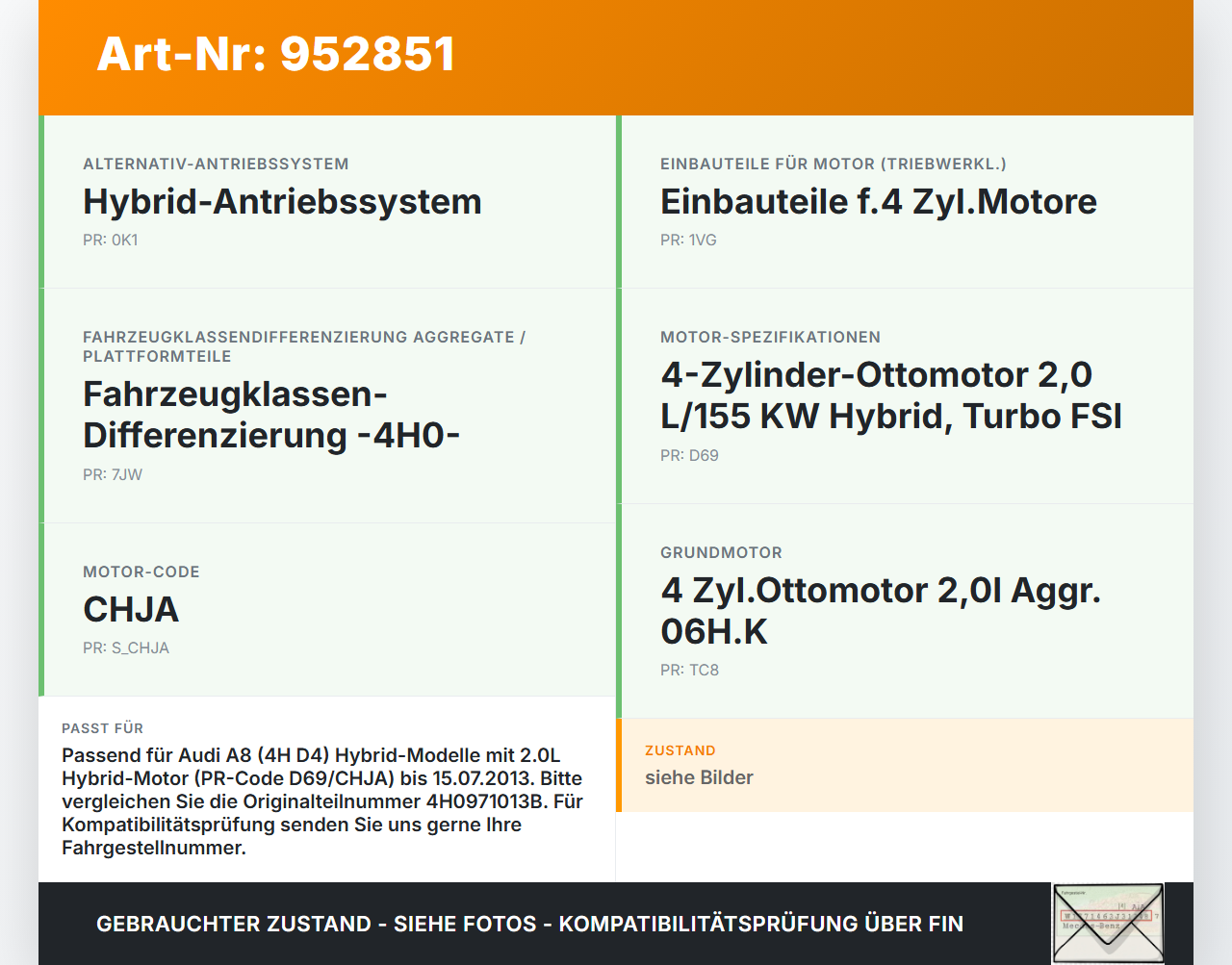This screenshot has width=1232, height=965.
Task: Click the MOTOR-CODE label
Action: click(x=141, y=571)
